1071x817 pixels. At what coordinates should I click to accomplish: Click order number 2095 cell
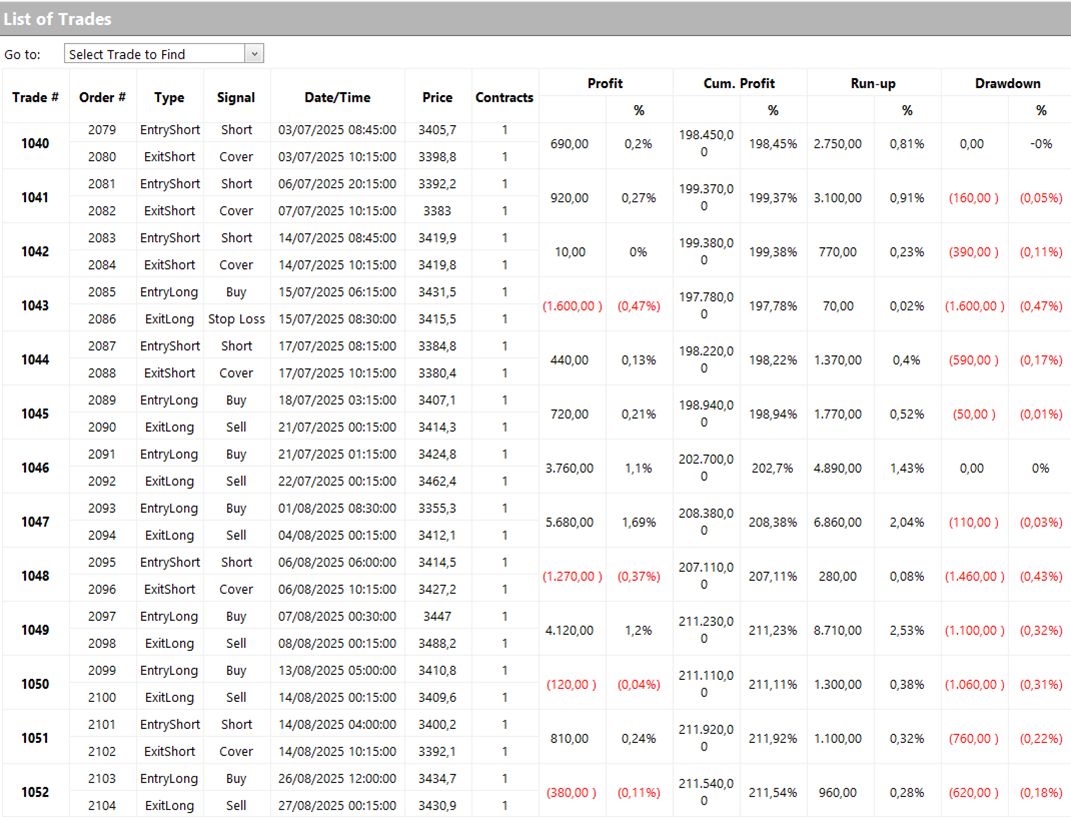point(102,562)
